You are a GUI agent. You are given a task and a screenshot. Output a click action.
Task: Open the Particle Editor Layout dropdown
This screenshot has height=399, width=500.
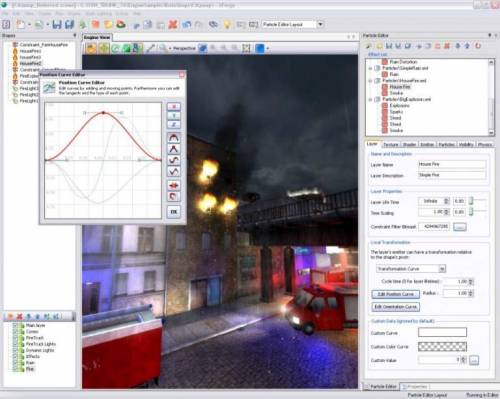point(320,24)
